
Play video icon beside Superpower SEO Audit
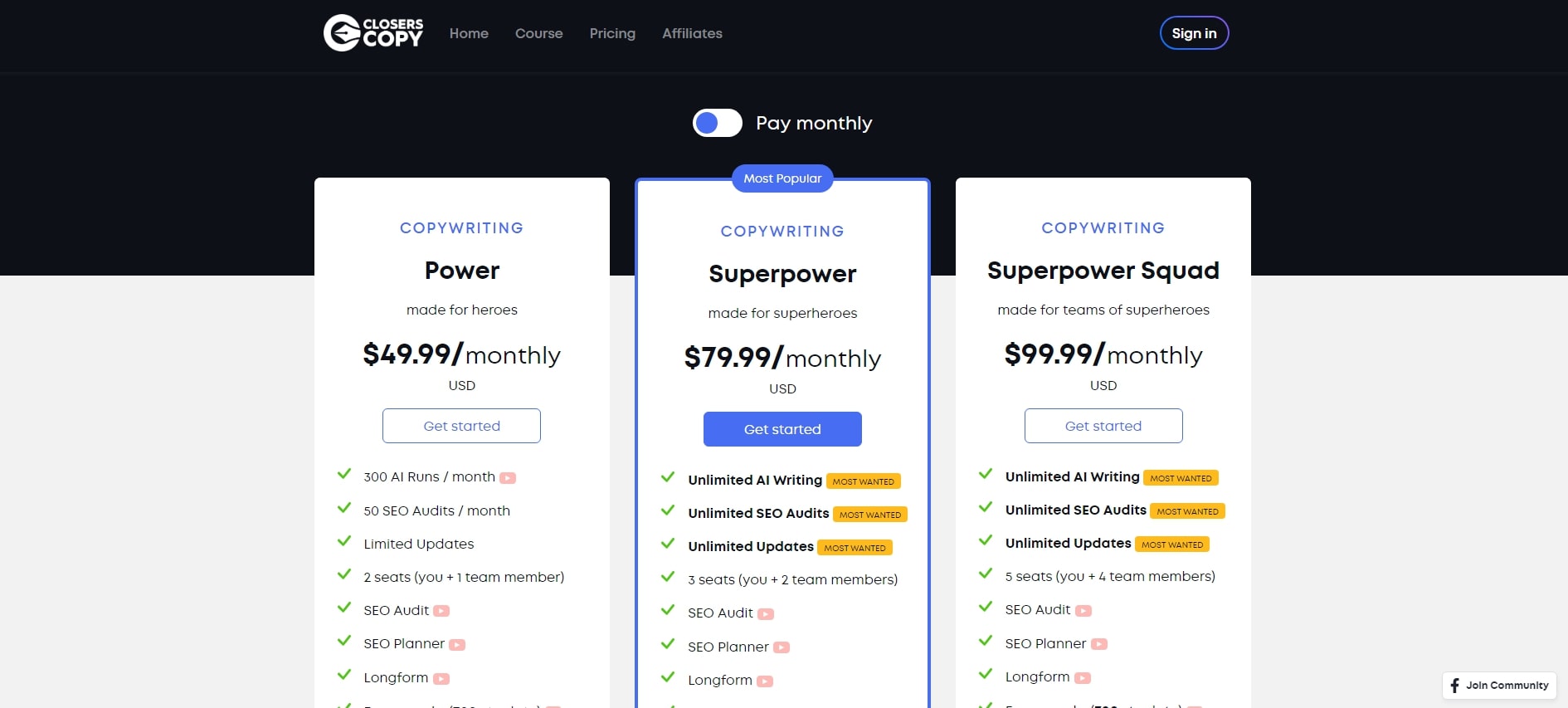[x=766, y=614]
